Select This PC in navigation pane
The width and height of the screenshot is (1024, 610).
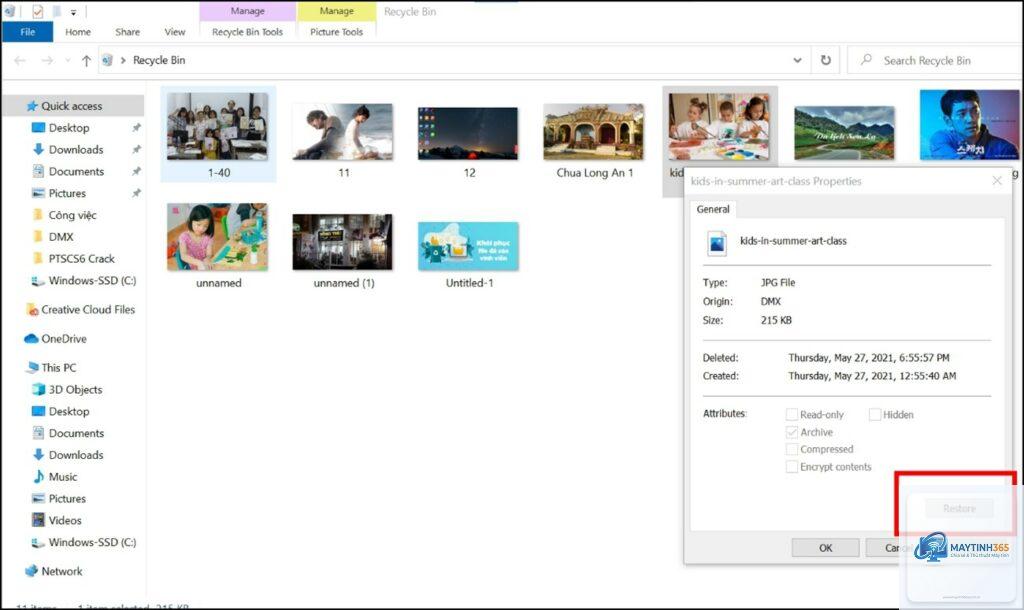tap(58, 368)
